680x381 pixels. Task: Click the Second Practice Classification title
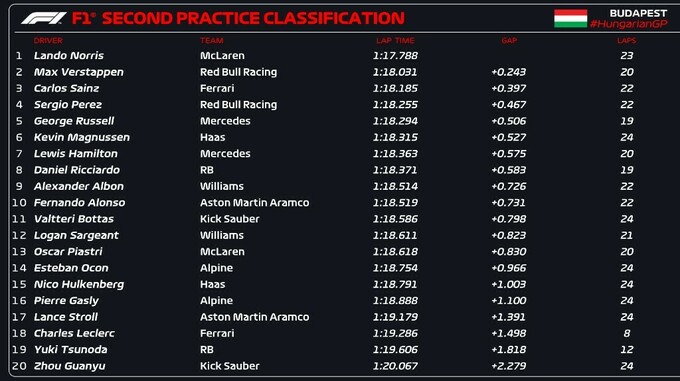pos(253,18)
